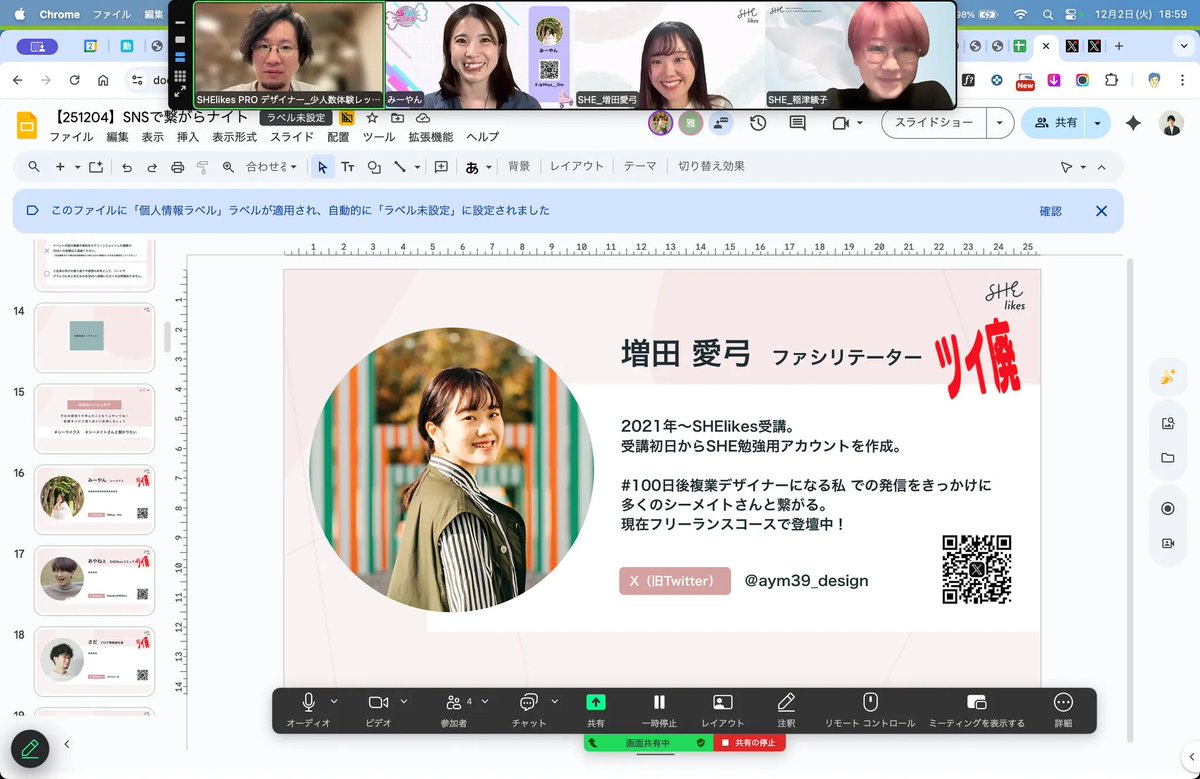The height and width of the screenshot is (779, 1200).
Task: Start the スライドショー presentation
Action: click(934, 122)
